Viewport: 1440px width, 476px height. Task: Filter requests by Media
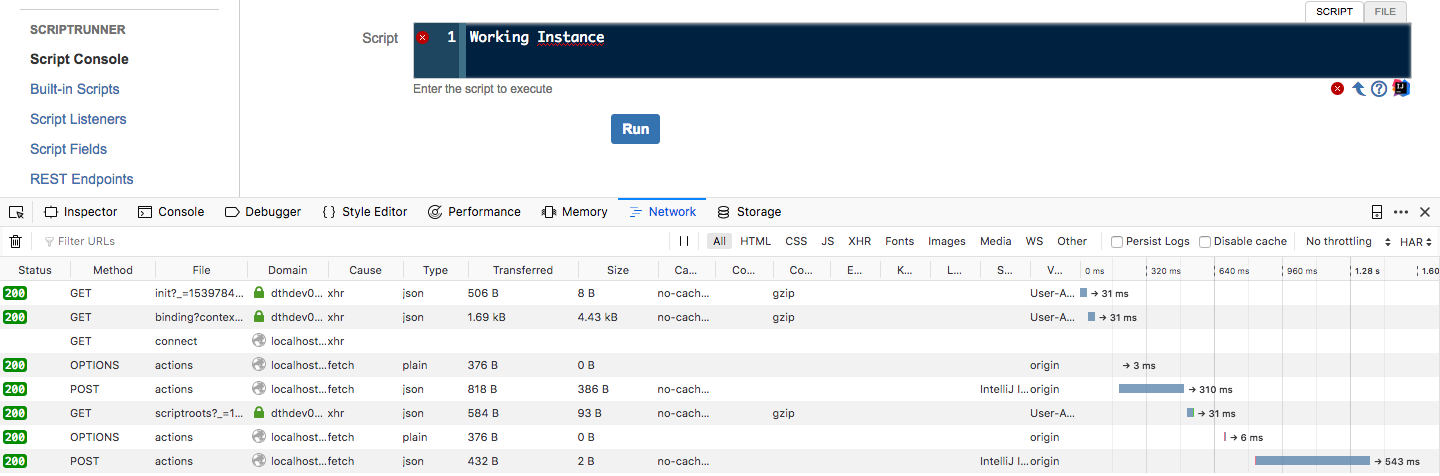(x=996, y=241)
